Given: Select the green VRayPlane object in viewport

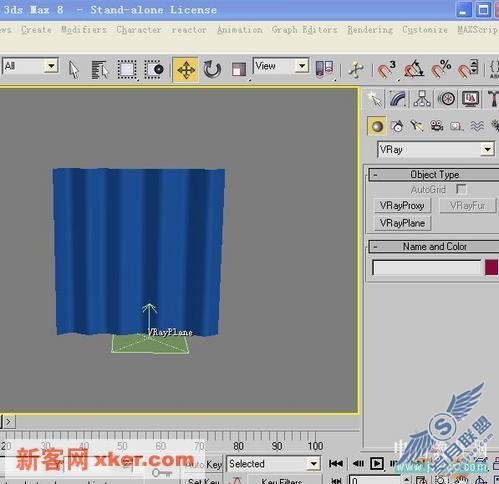Looking at the screenshot, I should [x=150, y=344].
